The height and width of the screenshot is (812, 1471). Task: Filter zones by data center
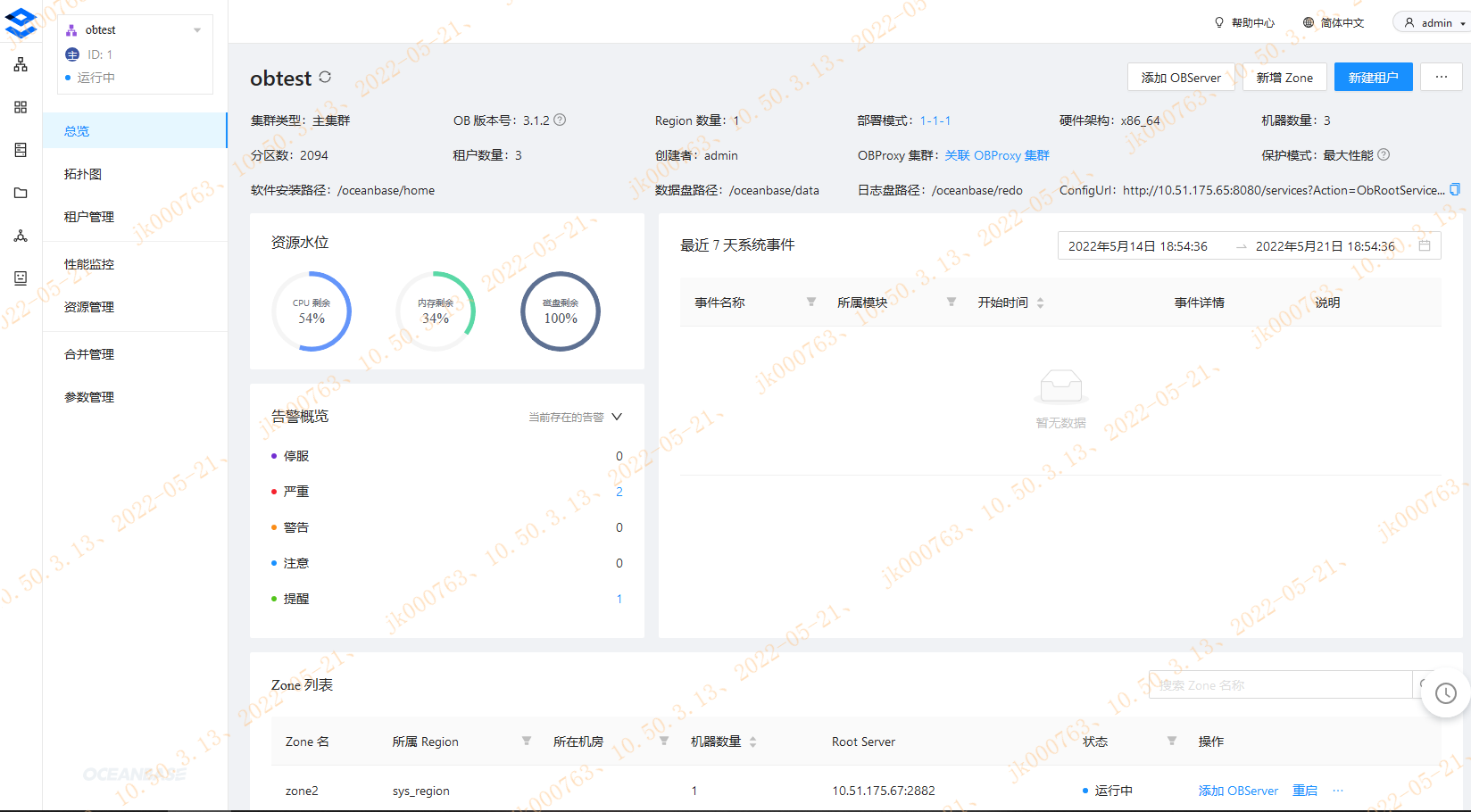664,742
